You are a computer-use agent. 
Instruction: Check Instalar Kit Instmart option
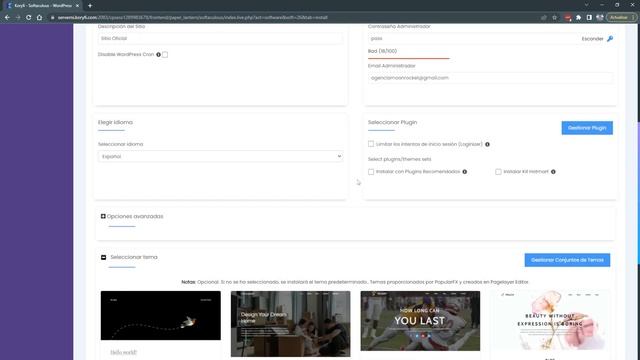[x=498, y=172]
